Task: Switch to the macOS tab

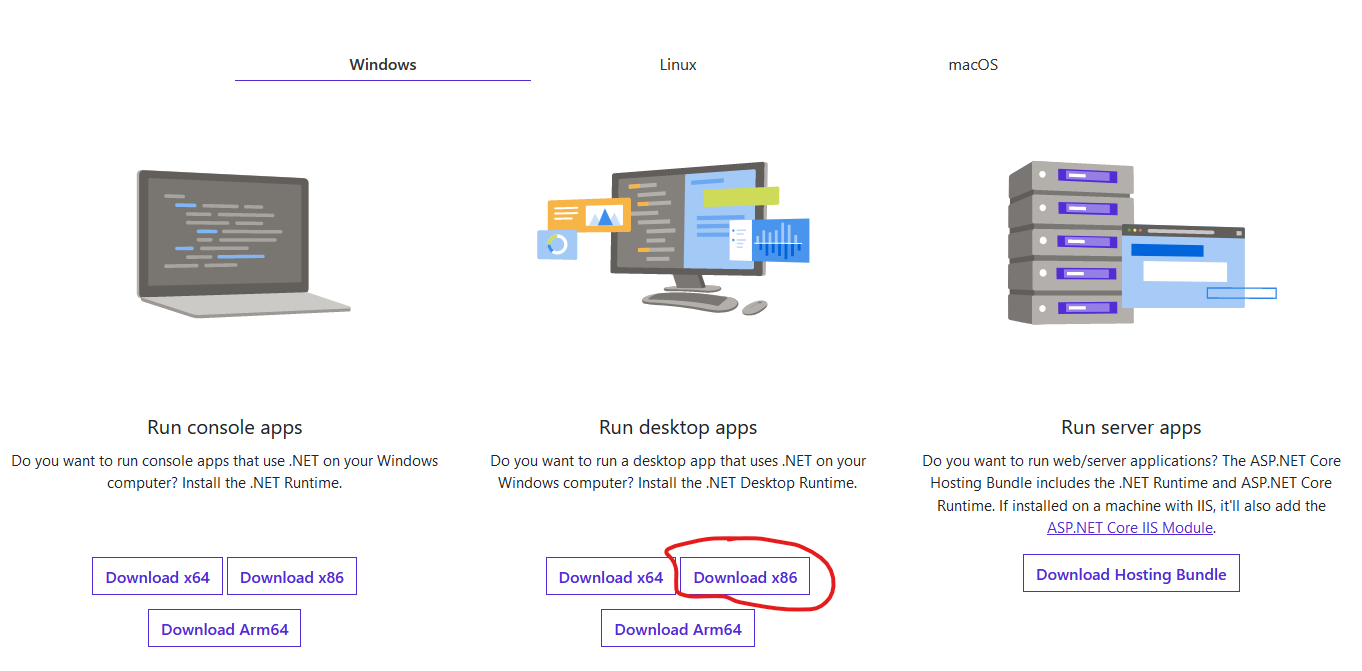Action: (973, 64)
